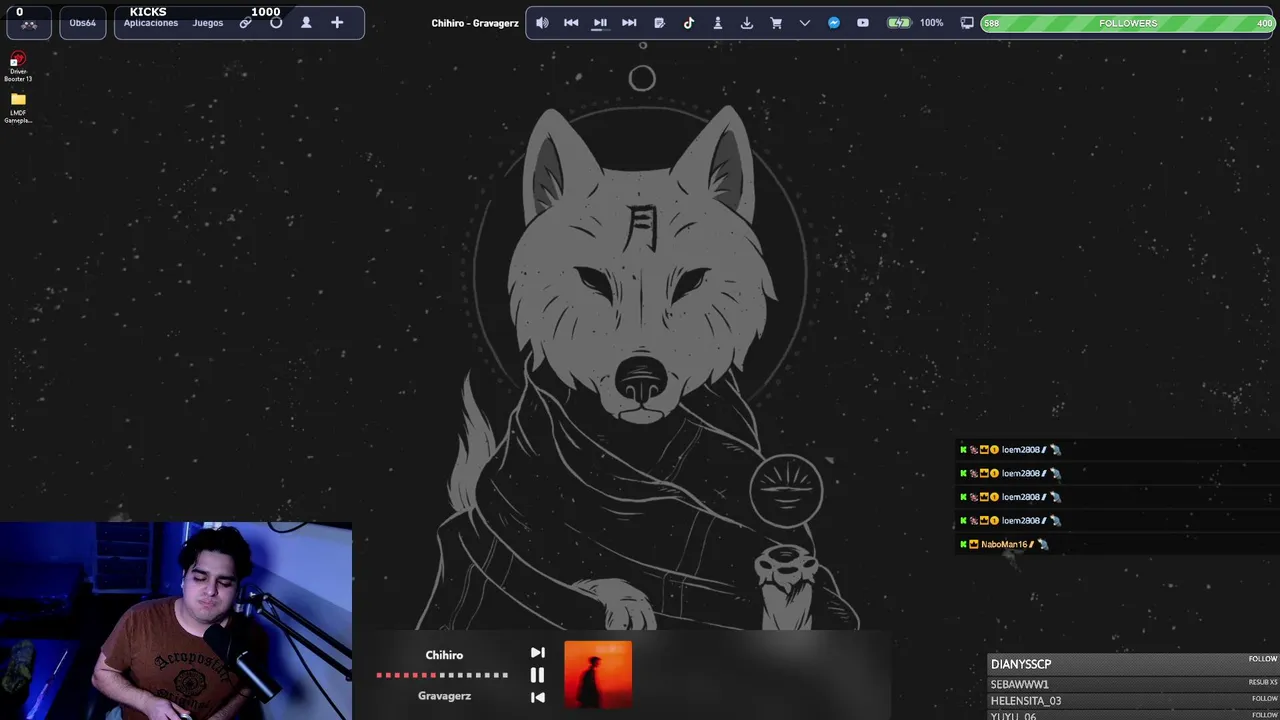1280x720 pixels.
Task: Click the green FOLLOWERS goal progress bar
Action: point(1127,23)
